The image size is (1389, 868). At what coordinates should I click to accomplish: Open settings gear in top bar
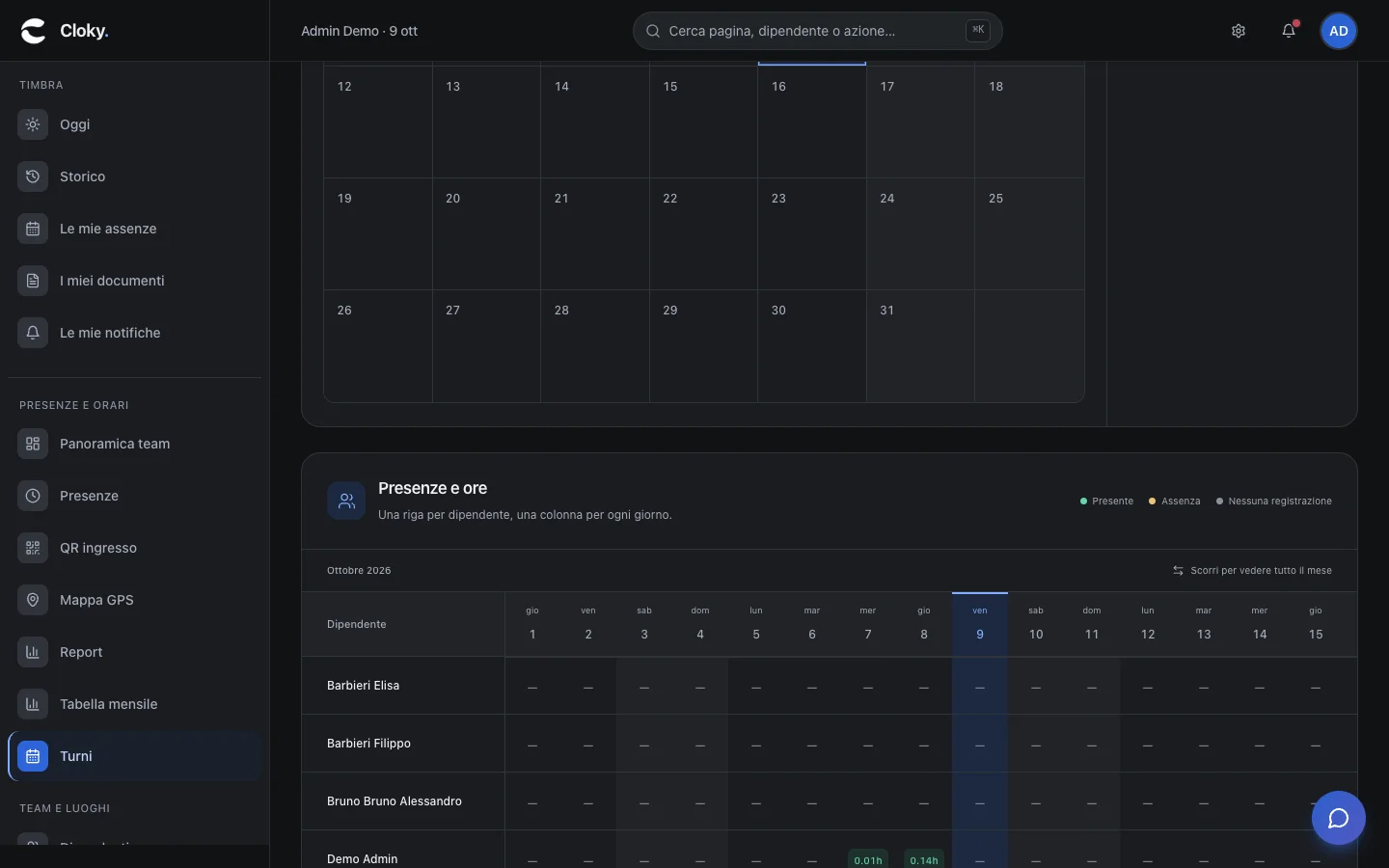(x=1239, y=31)
